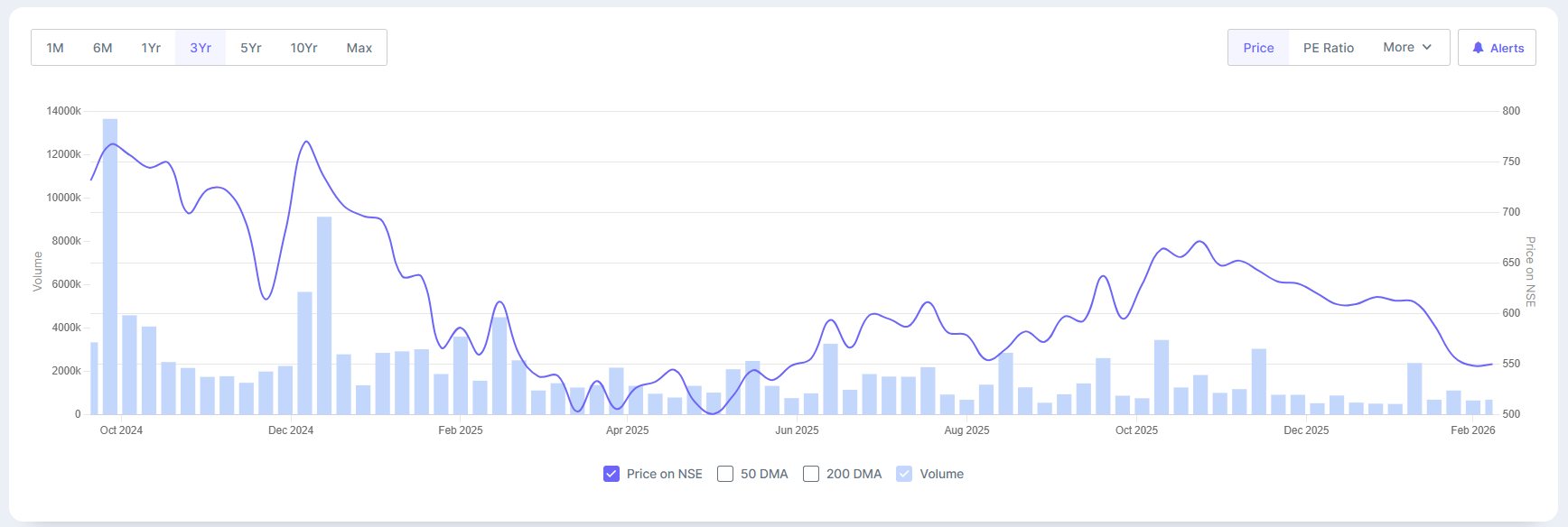Switch to the PE Ratio view
The height and width of the screenshot is (527, 1568).
pos(1328,48)
